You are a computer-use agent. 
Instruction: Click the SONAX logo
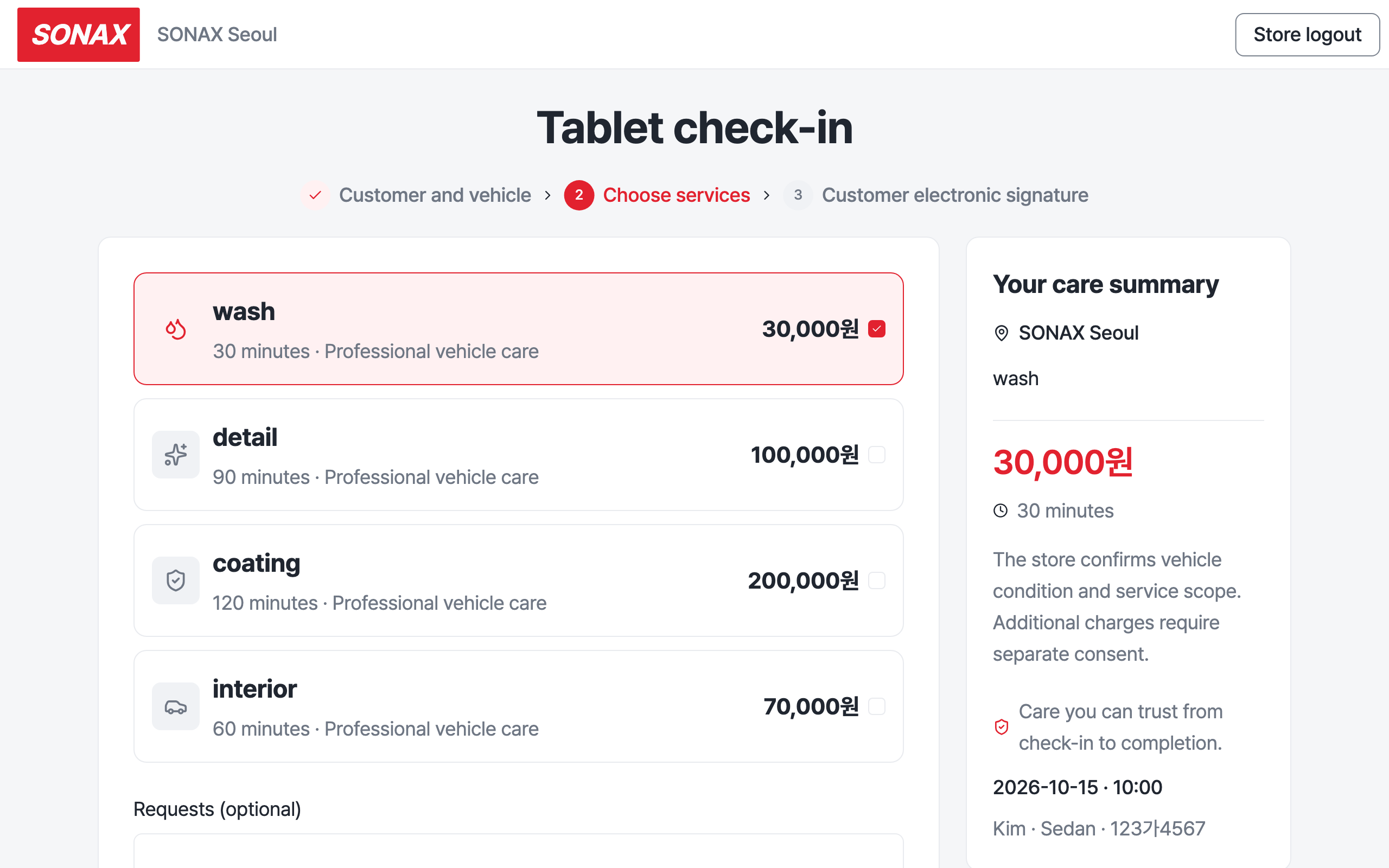(79, 34)
